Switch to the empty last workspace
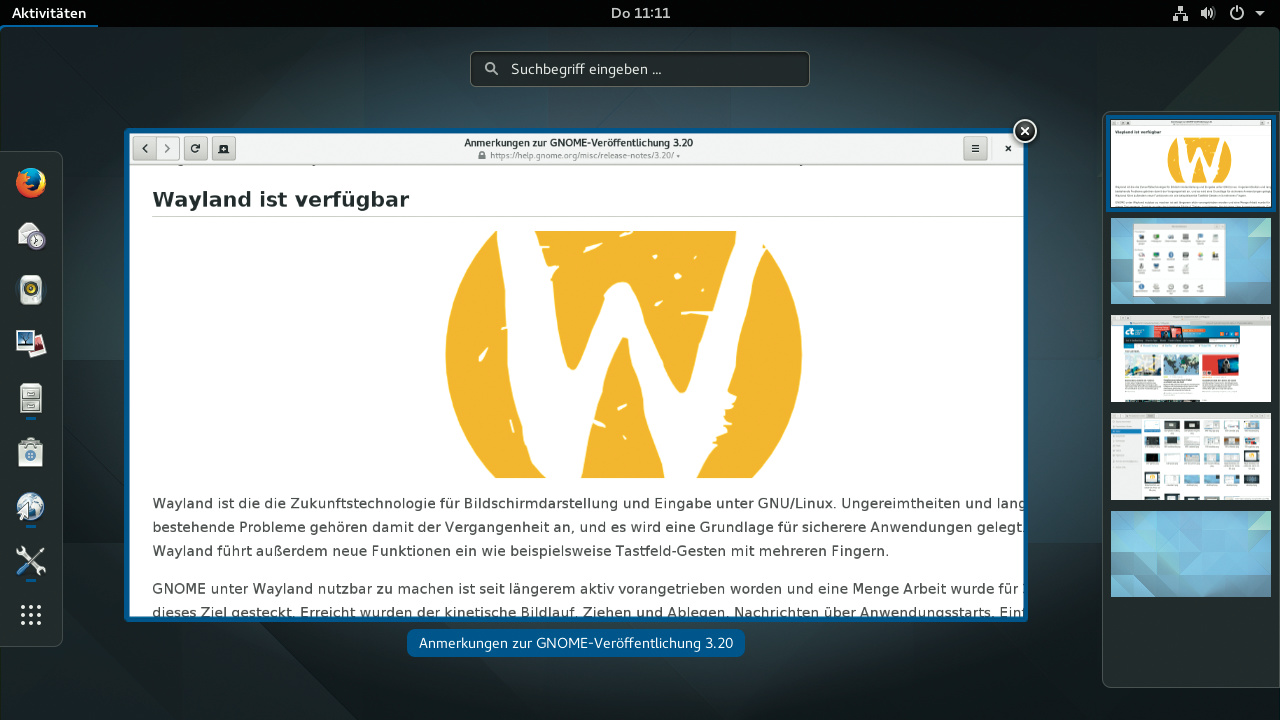Image resolution: width=1280 pixels, height=720 pixels. [1190, 554]
